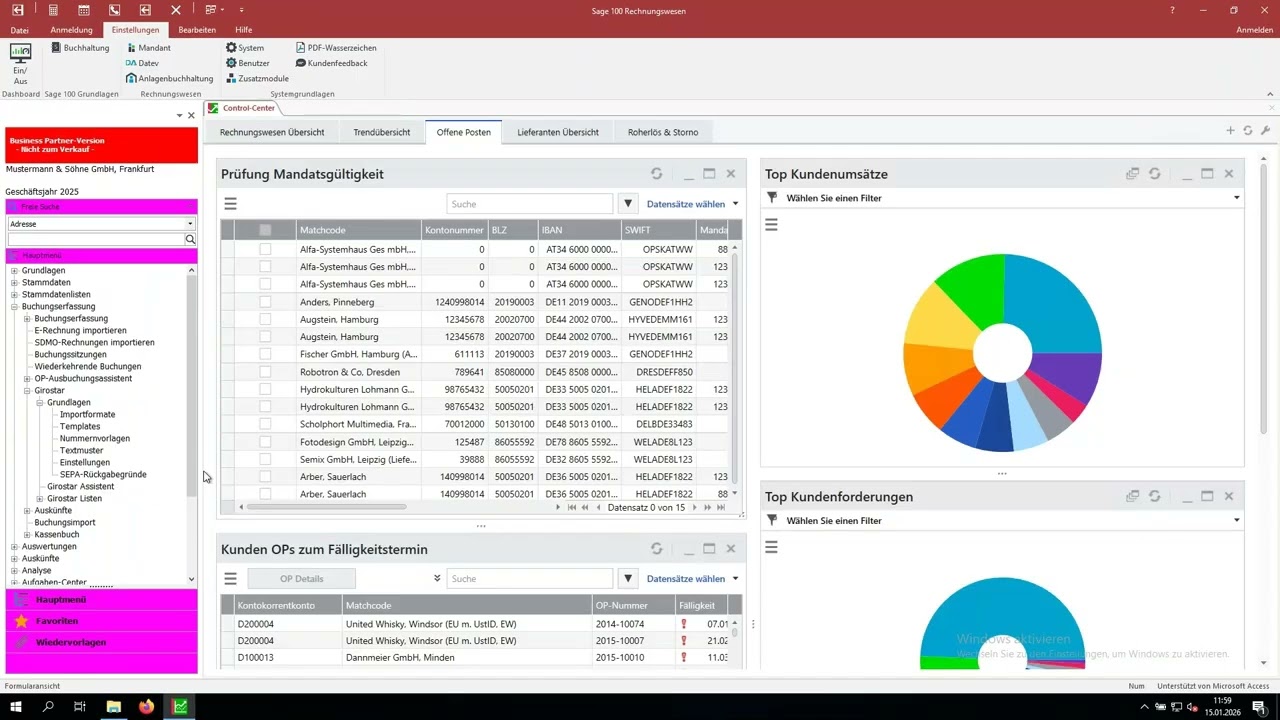This screenshot has height=720, width=1280.
Task: Open the System settings gear
Action: (x=245, y=48)
